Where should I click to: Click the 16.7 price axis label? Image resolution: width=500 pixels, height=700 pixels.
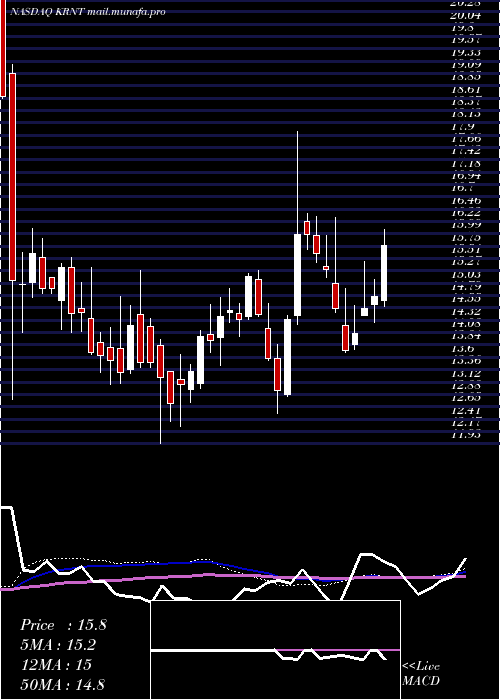[462, 188]
